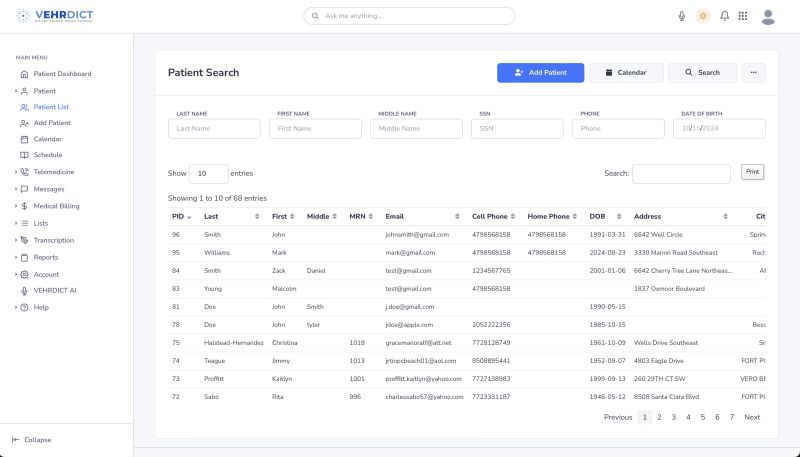Image resolution: width=800 pixels, height=457 pixels.
Task: Click the Telemedicine phone icon
Action: point(24,172)
